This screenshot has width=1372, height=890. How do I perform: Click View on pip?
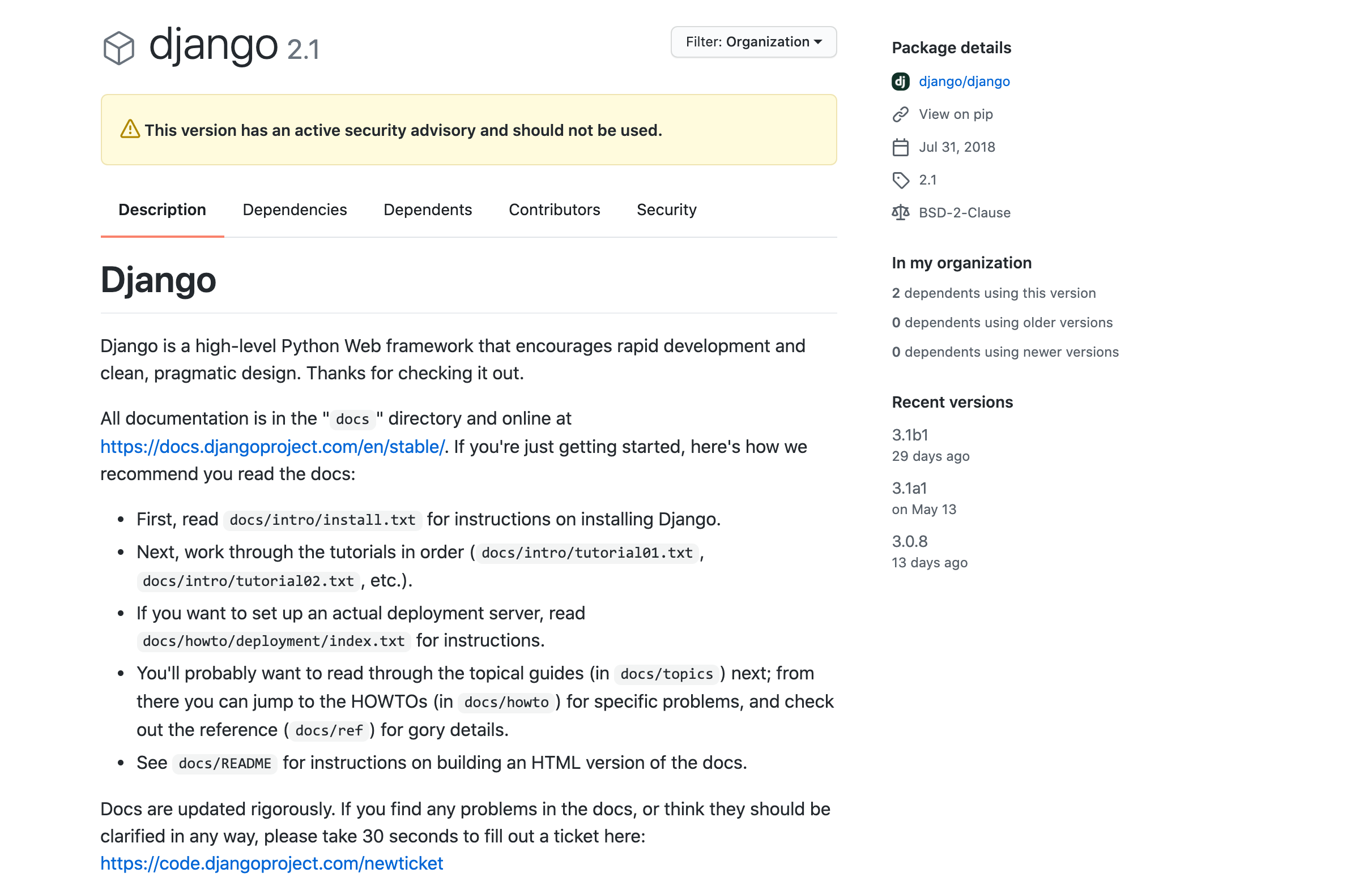(956, 114)
